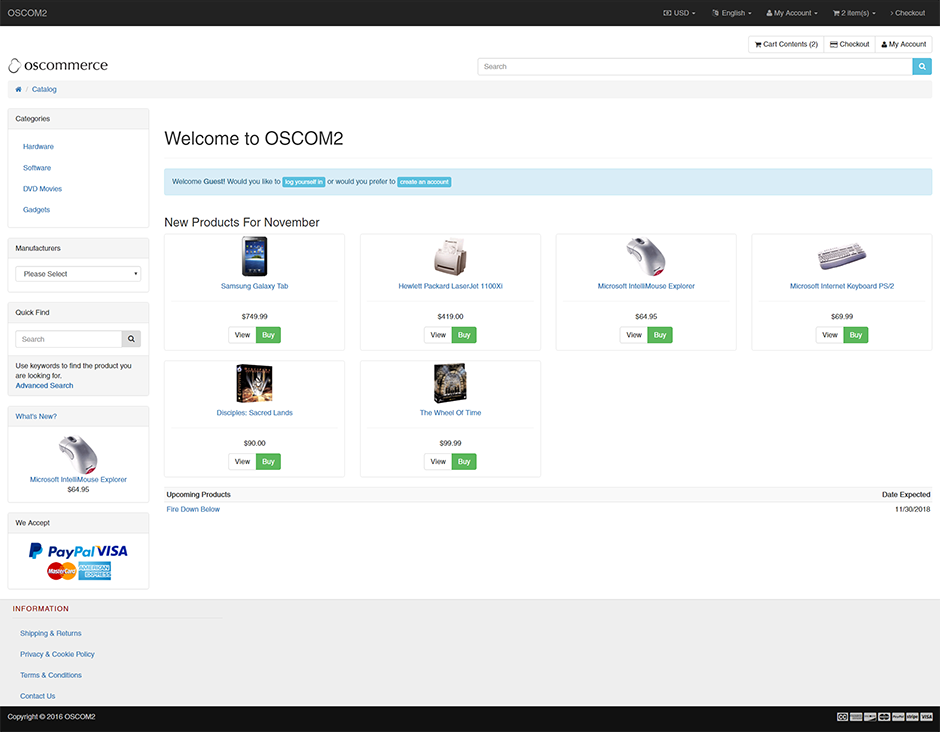Open Disciples: Sacred Lands box image
The image size is (940, 732).
[254, 383]
